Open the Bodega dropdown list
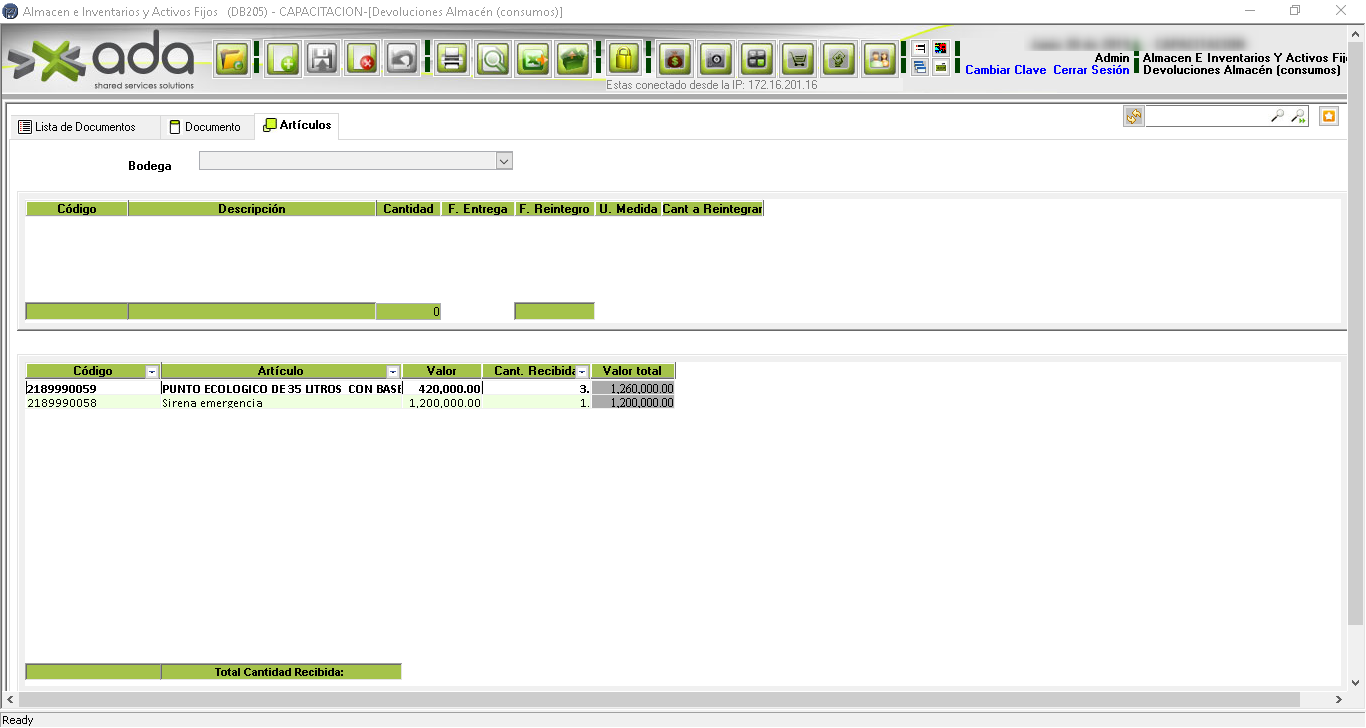This screenshot has width=1366, height=728. coord(504,161)
